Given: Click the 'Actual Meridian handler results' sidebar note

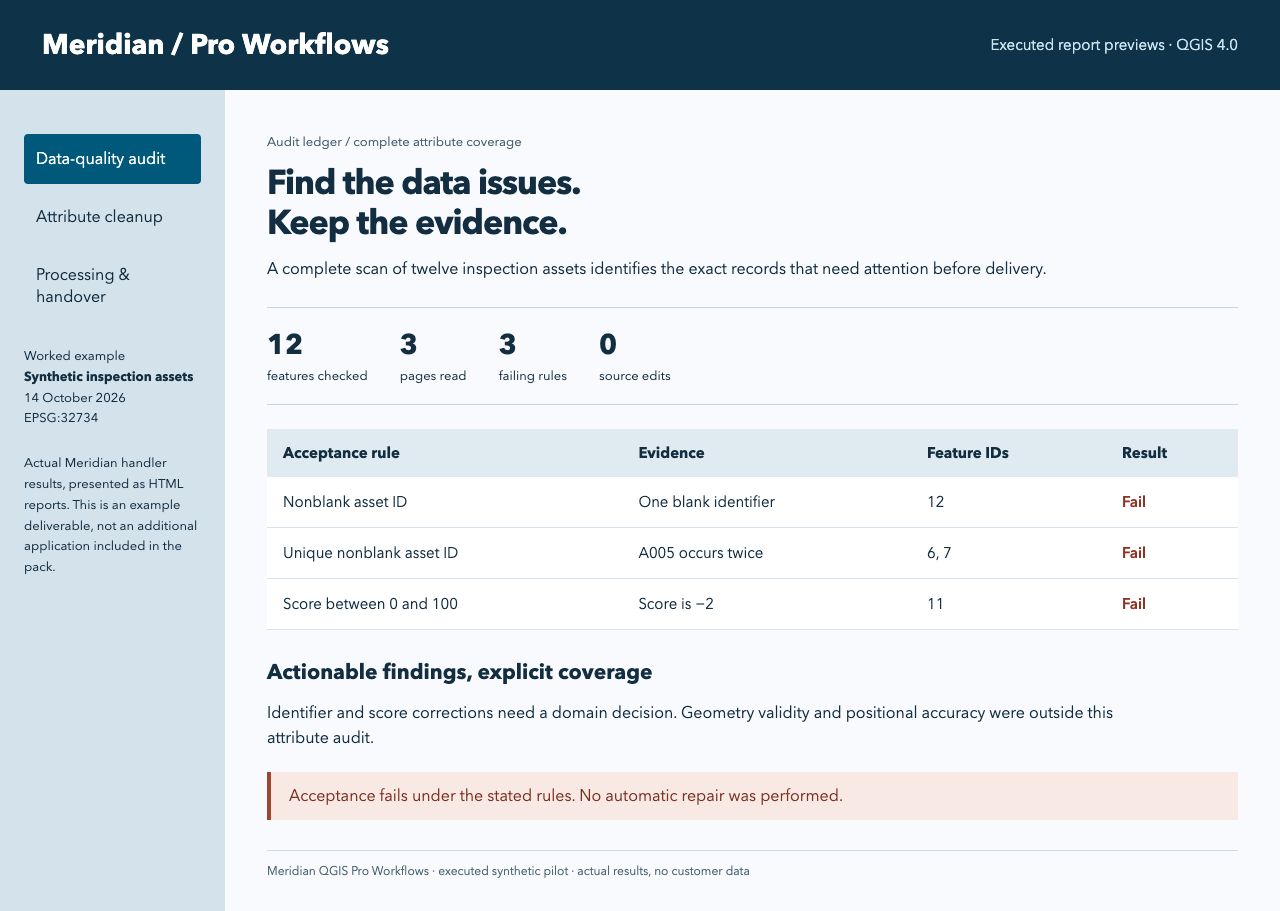Looking at the screenshot, I should (x=110, y=515).
